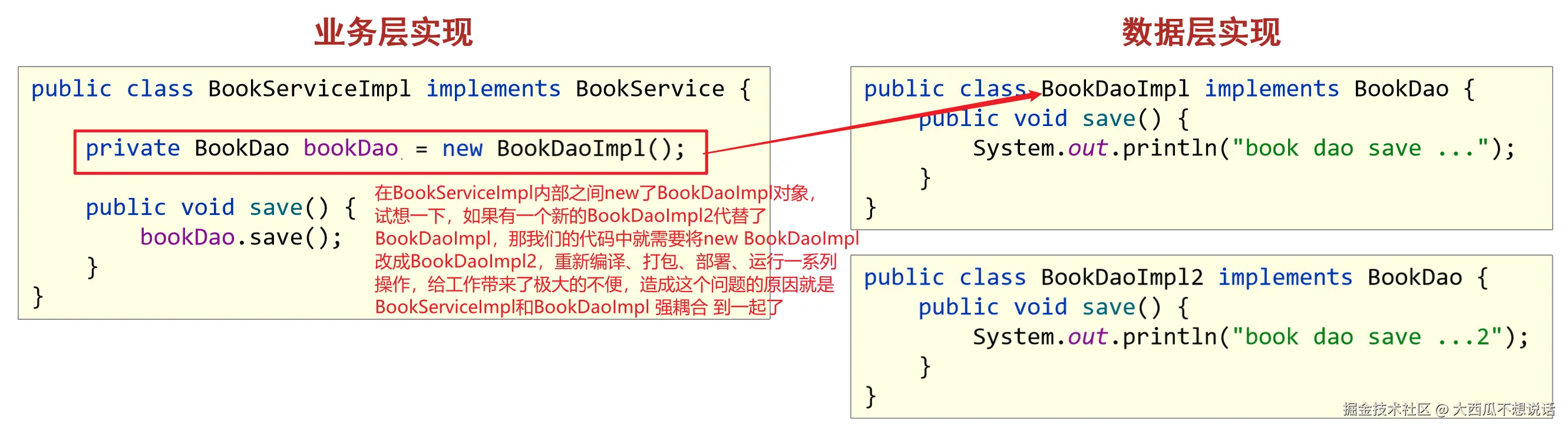The image size is (1568, 430).
Task: Click red note "在BookServiceImpl内部之间new了BookDaoImpl对象,"
Action: pyautogui.click(x=595, y=193)
